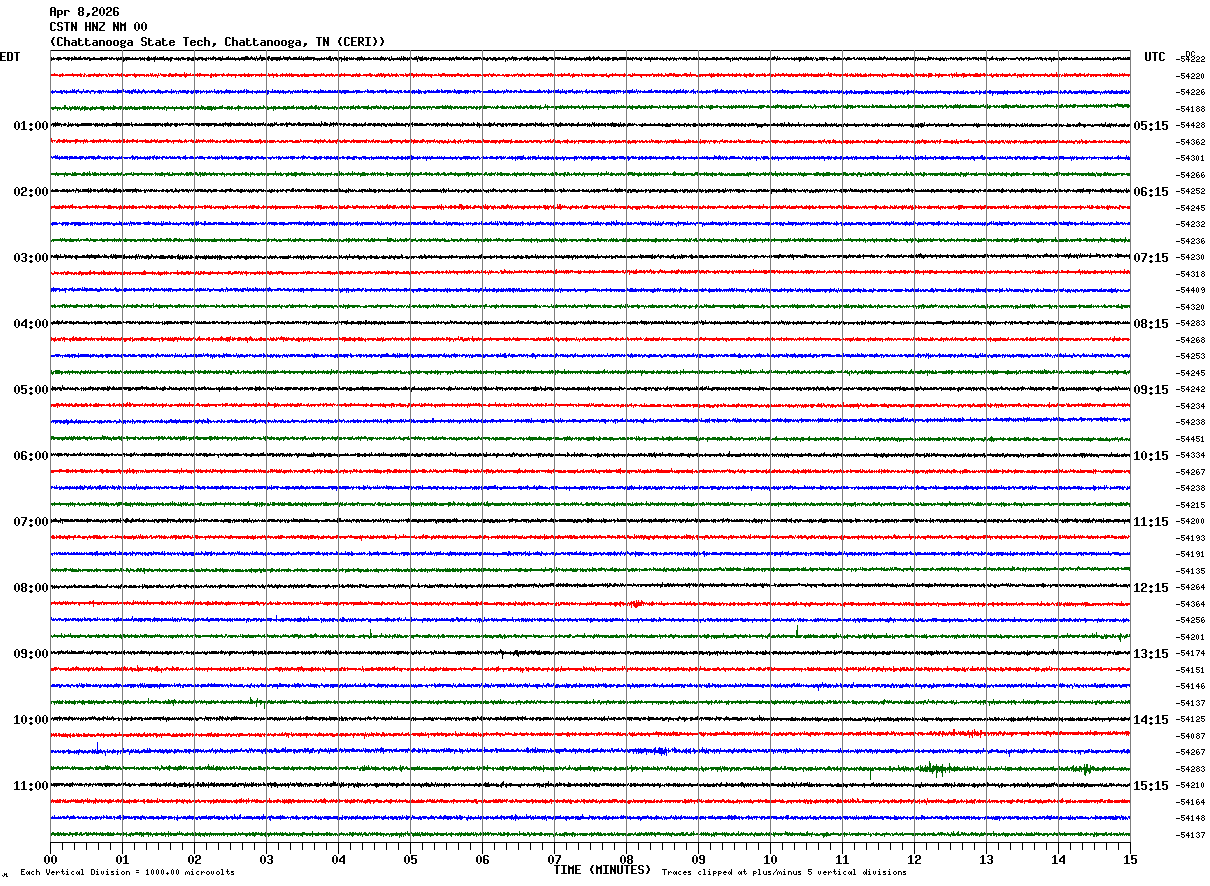Click the 01:00 EDT time label
The image size is (1210, 886).
pos(31,126)
